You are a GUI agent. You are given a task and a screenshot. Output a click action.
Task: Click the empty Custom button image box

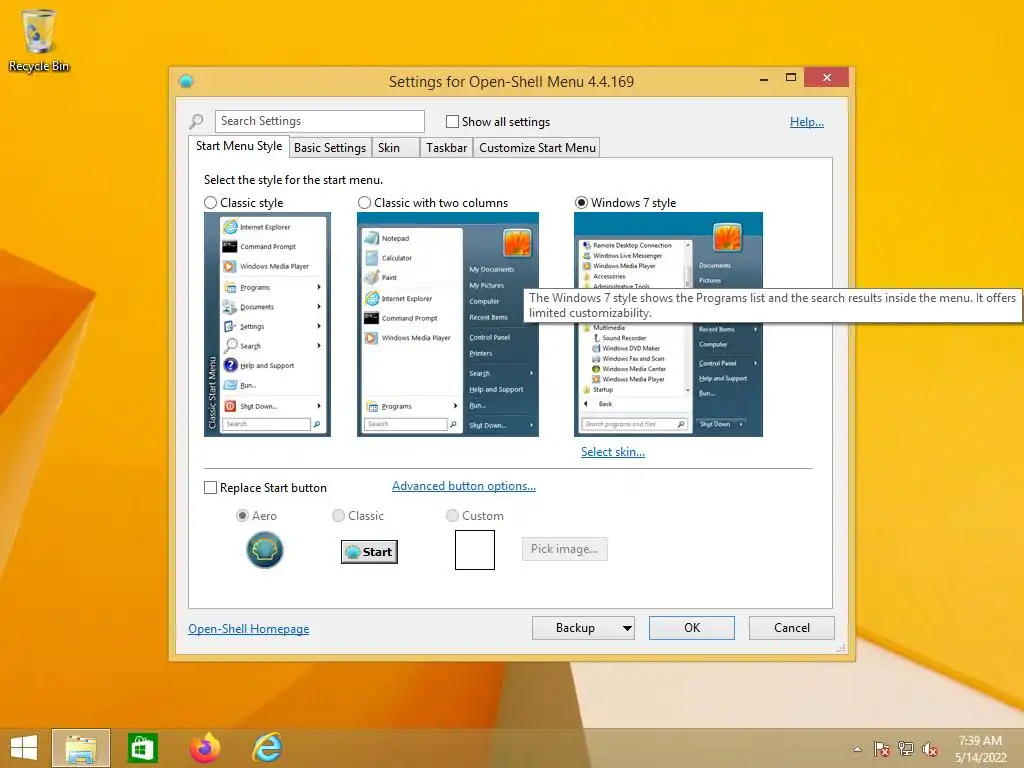coord(475,550)
